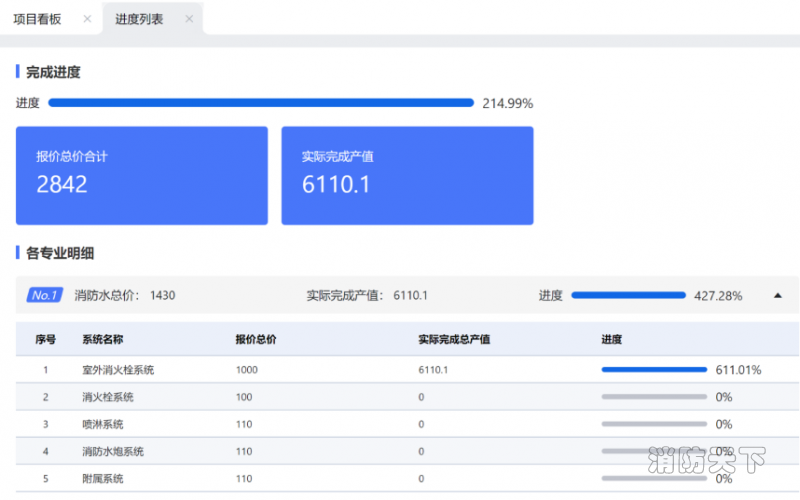Select the 消防水炮系统 row name
This screenshot has width=800, height=500.
pyautogui.click(x=113, y=451)
